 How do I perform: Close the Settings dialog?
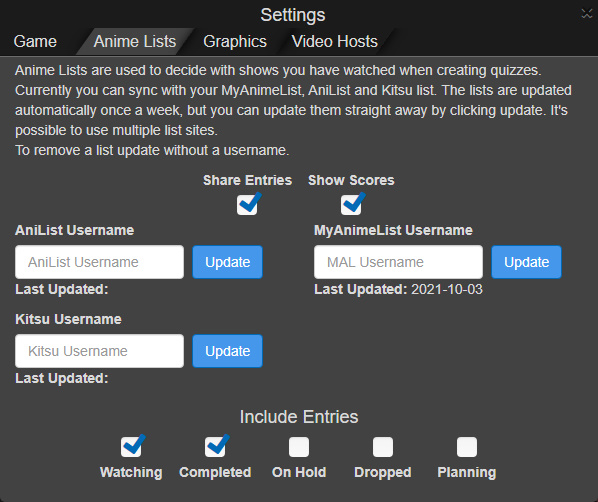587,14
